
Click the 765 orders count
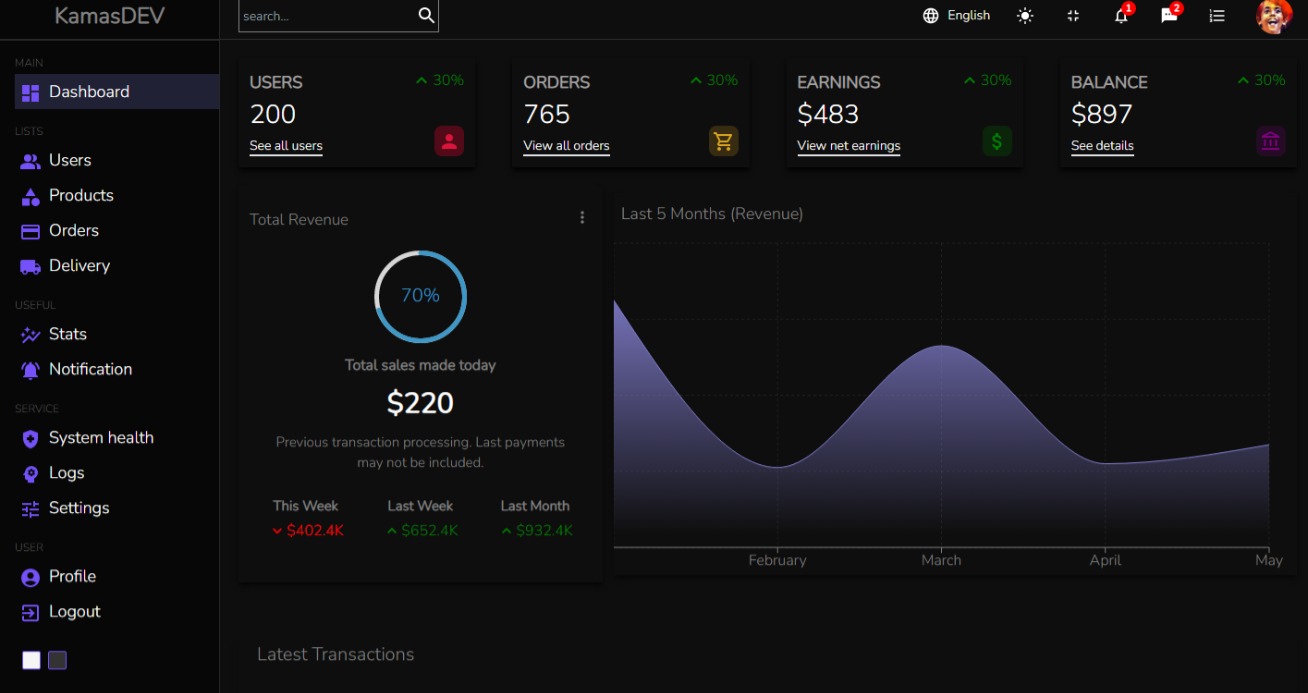(547, 115)
